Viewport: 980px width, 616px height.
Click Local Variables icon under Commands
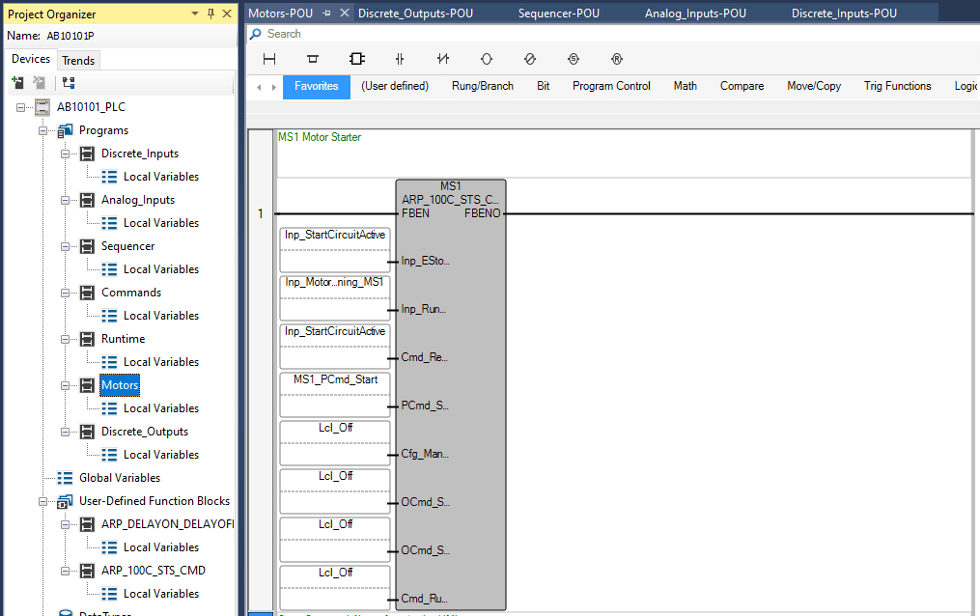(109, 315)
